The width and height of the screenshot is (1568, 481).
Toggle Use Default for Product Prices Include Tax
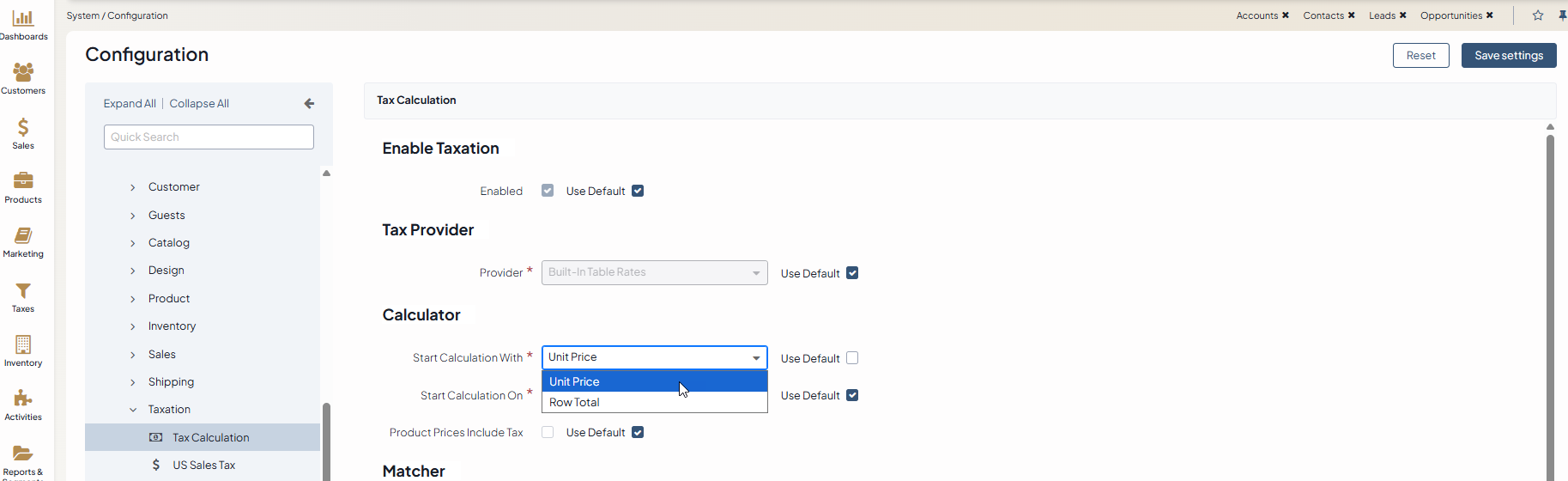click(638, 432)
